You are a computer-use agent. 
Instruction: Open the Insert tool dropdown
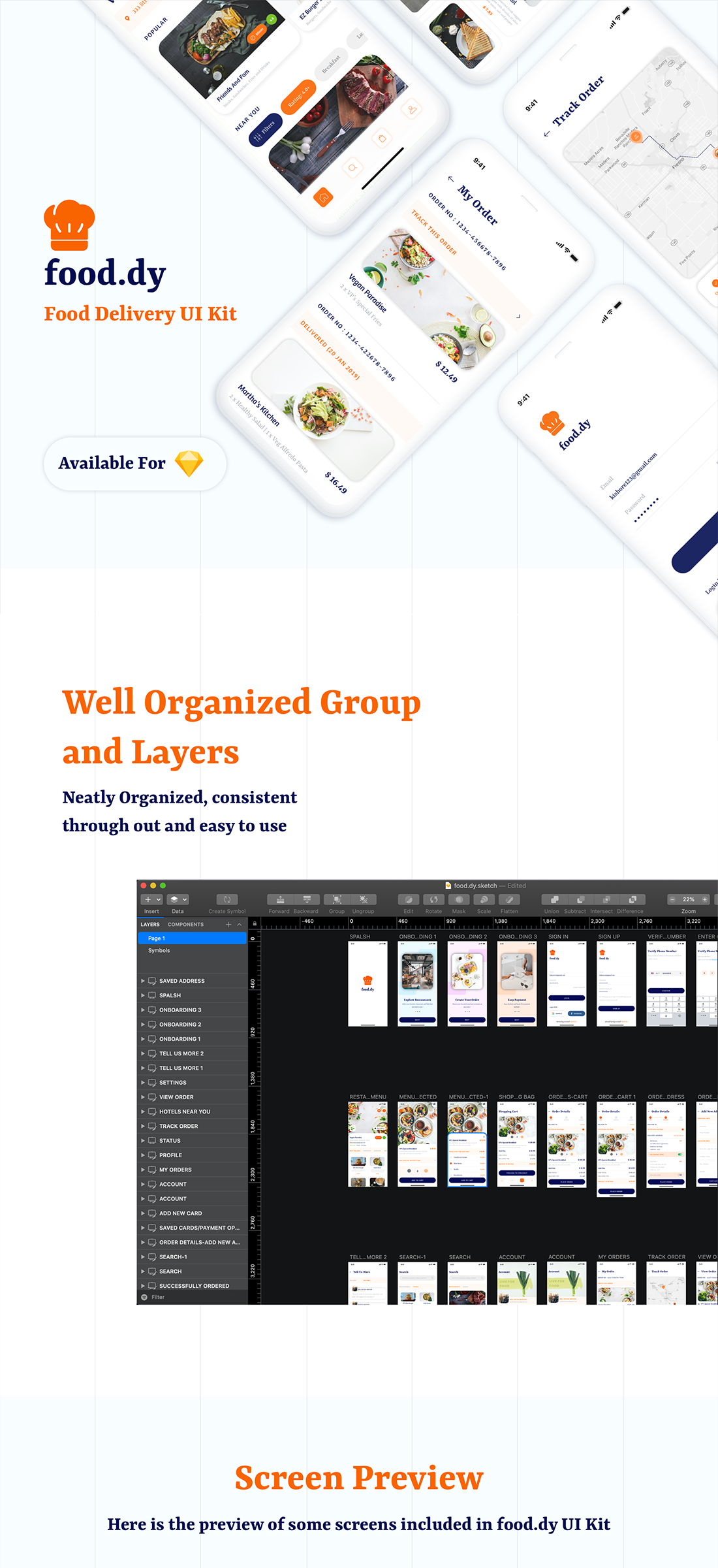pos(152,899)
